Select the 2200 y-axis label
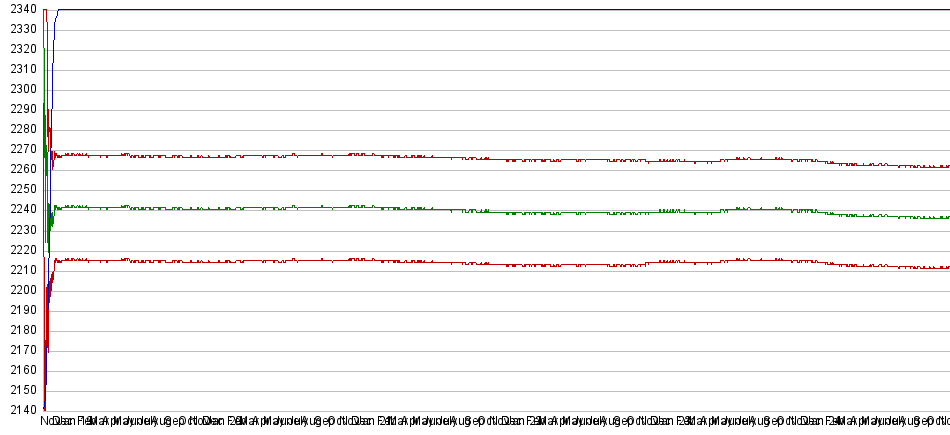The image size is (950, 435). pos(20,290)
